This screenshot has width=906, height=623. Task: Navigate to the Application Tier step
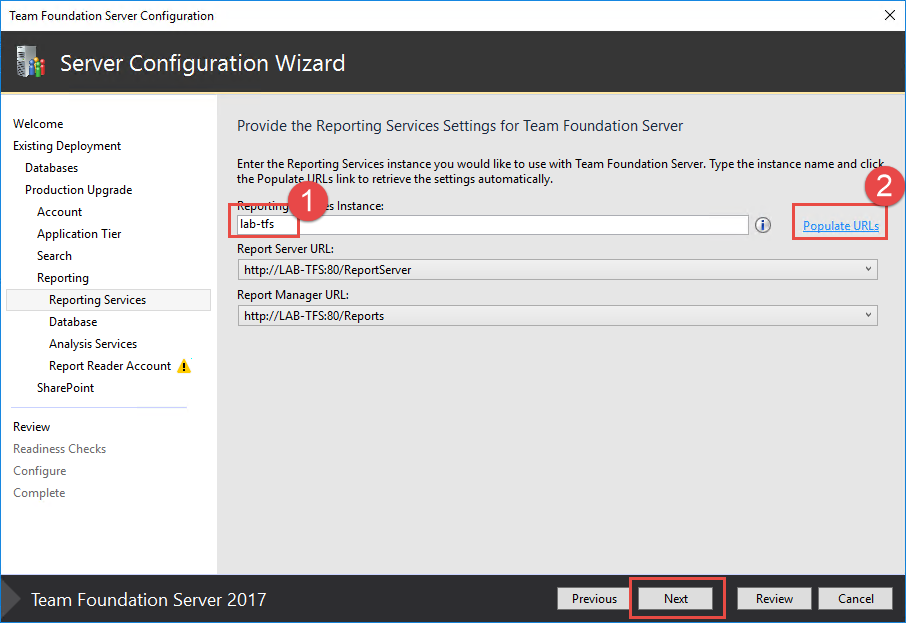[x=79, y=234]
